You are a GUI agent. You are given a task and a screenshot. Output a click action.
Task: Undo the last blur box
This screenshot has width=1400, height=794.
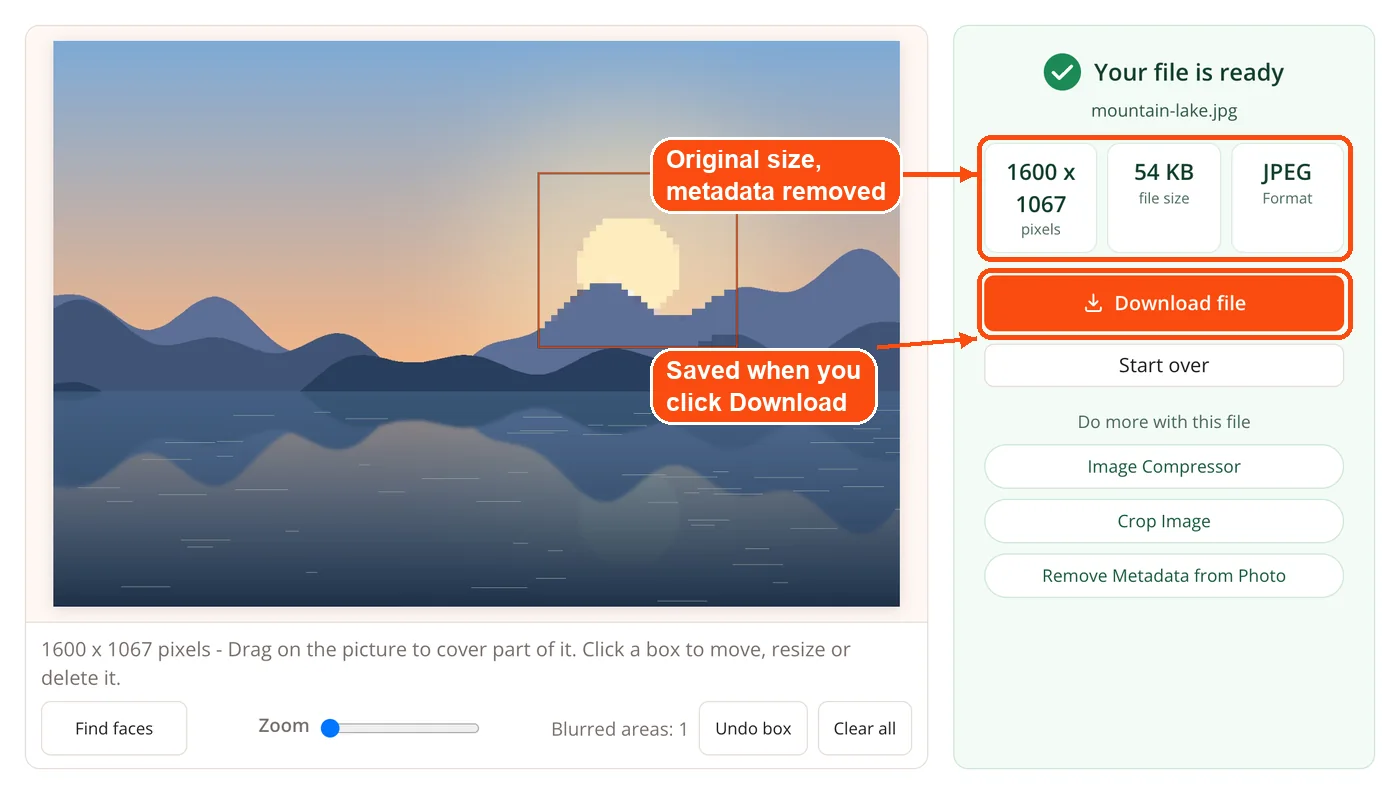click(x=753, y=728)
